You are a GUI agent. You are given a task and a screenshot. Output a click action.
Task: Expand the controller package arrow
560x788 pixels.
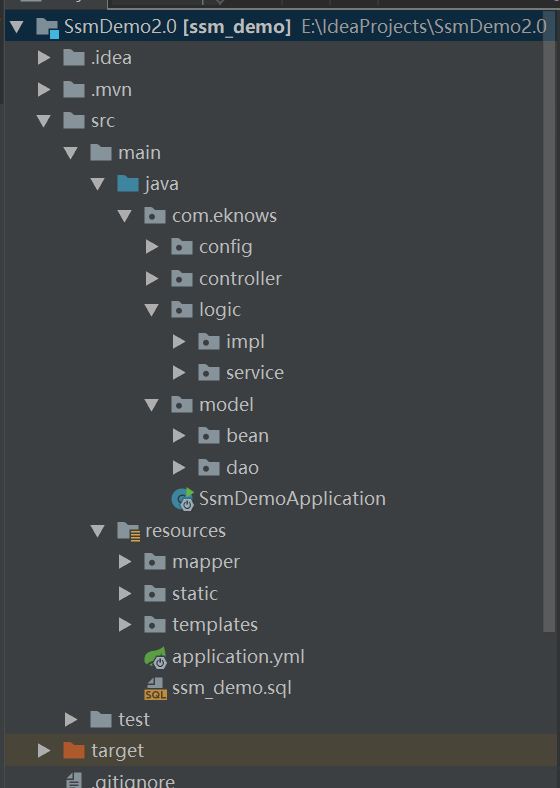point(152,279)
